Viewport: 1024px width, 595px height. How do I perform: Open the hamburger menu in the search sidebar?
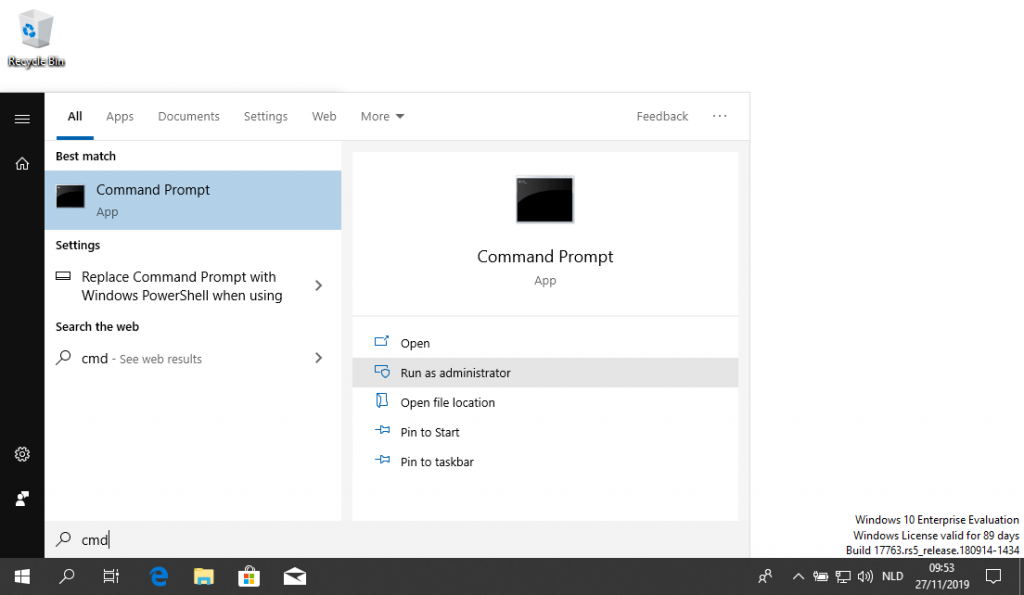click(x=22, y=119)
